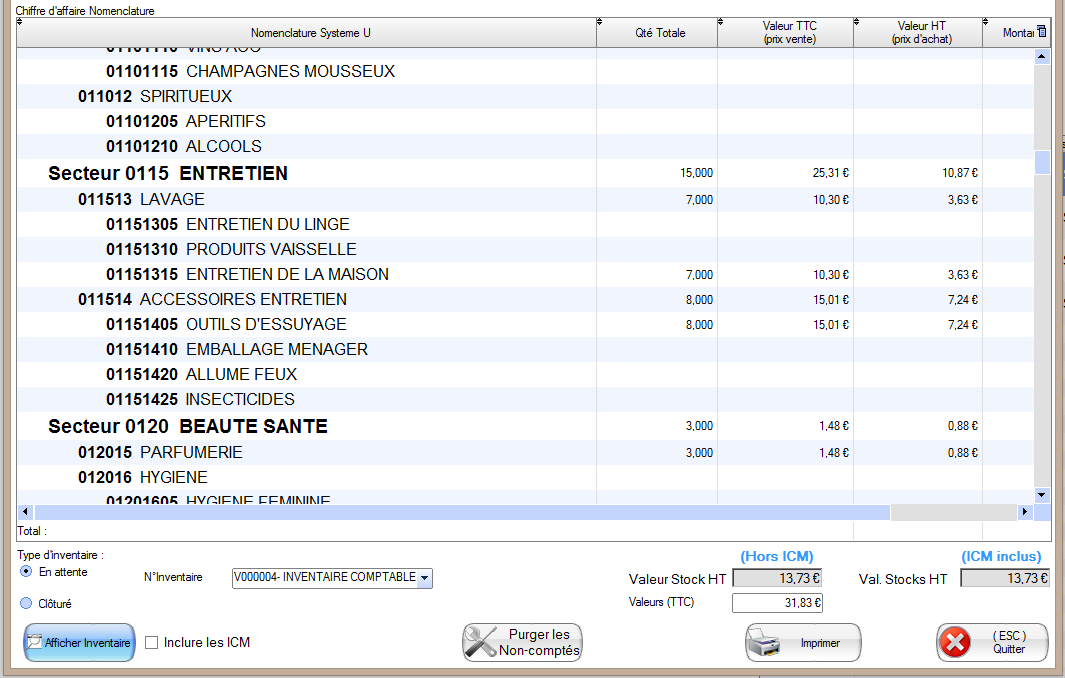Click the Nomenclature Systeme U column header
Viewport: 1065px width, 678px height.
310,33
